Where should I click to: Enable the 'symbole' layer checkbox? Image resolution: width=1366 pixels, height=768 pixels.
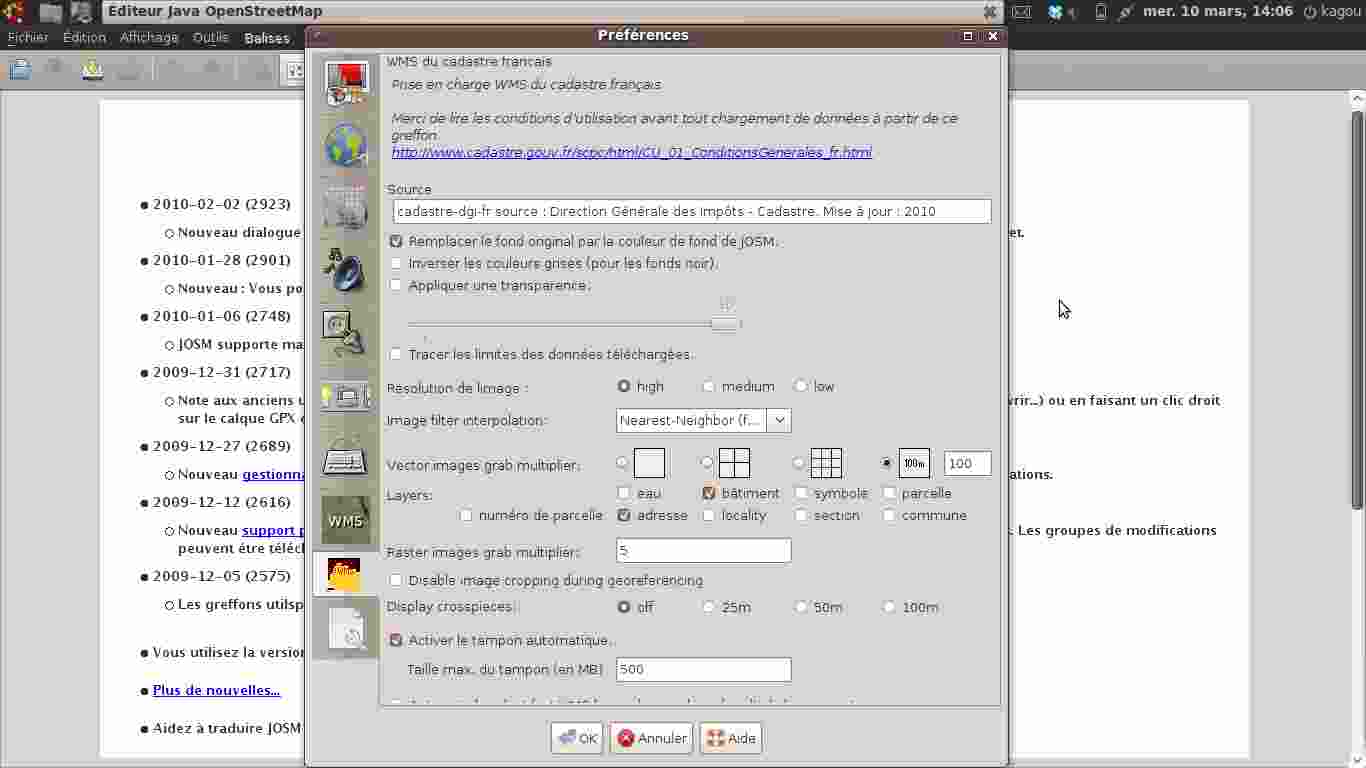tap(801, 493)
